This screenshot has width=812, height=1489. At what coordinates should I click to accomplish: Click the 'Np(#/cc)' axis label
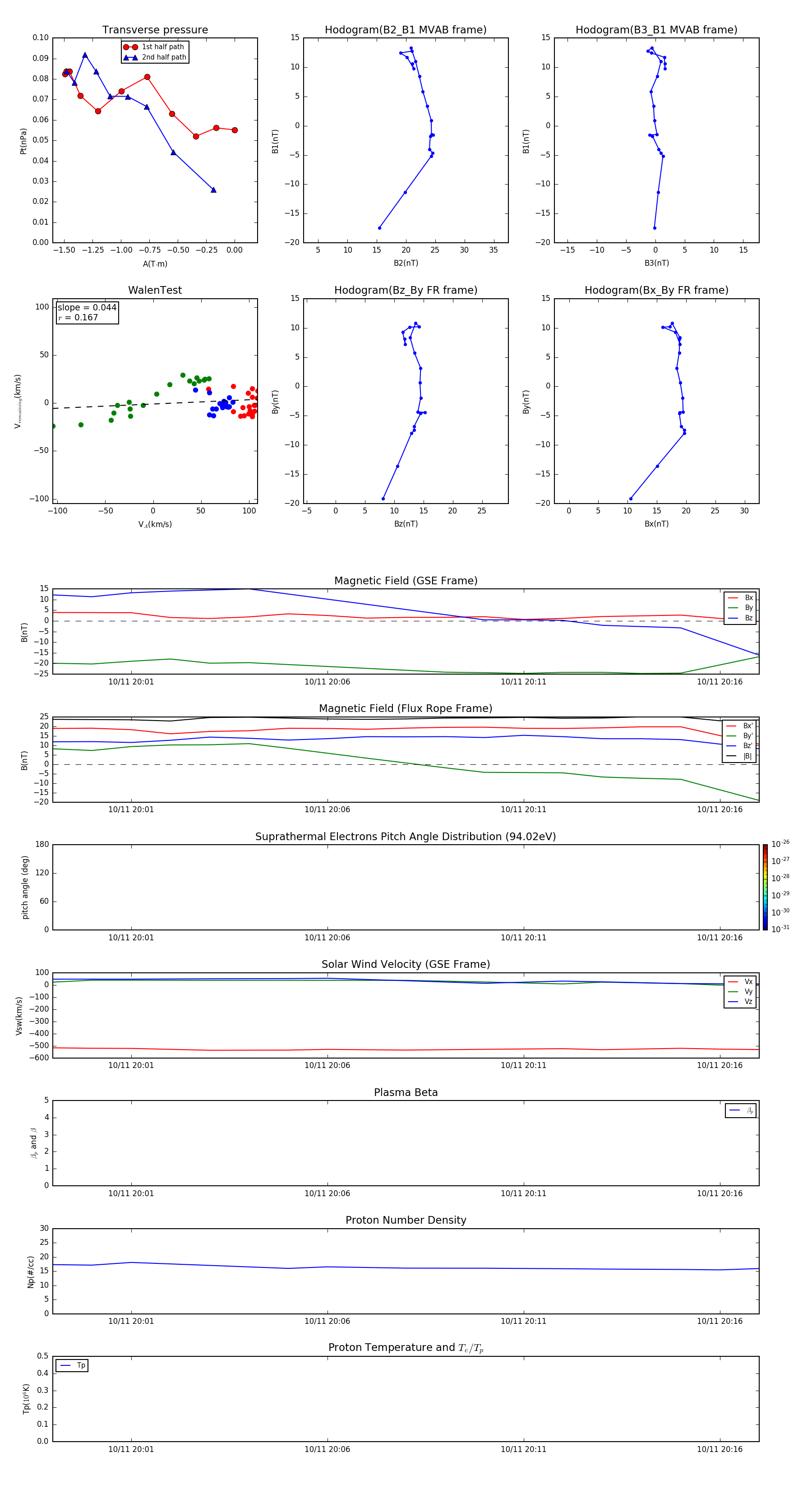tap(31, 1272)
